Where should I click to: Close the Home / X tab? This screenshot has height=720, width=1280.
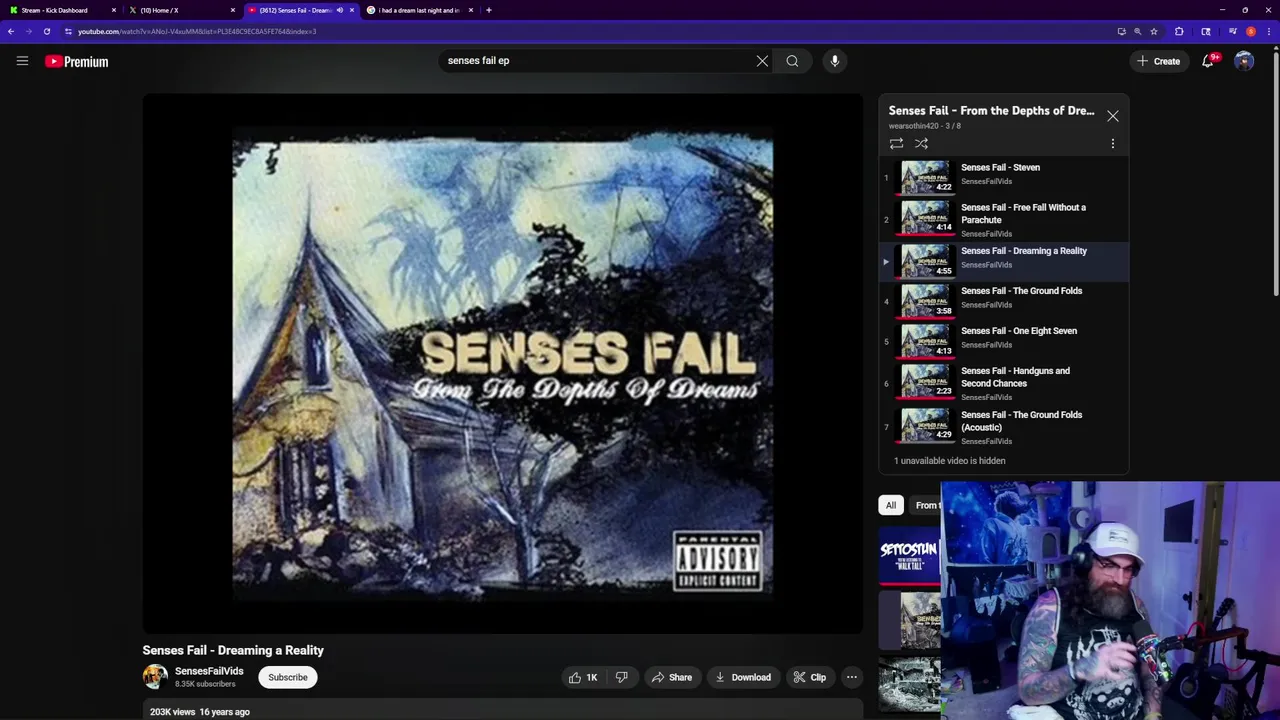233,10
